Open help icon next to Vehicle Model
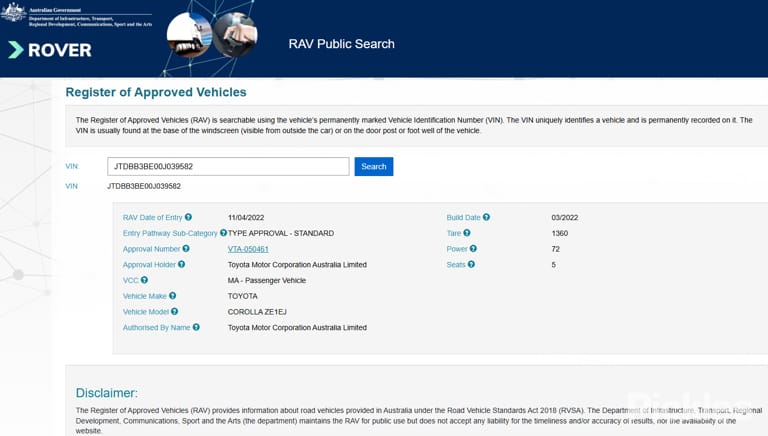The width and height of the screenshot is (768, 436). (x=174, y=311)
